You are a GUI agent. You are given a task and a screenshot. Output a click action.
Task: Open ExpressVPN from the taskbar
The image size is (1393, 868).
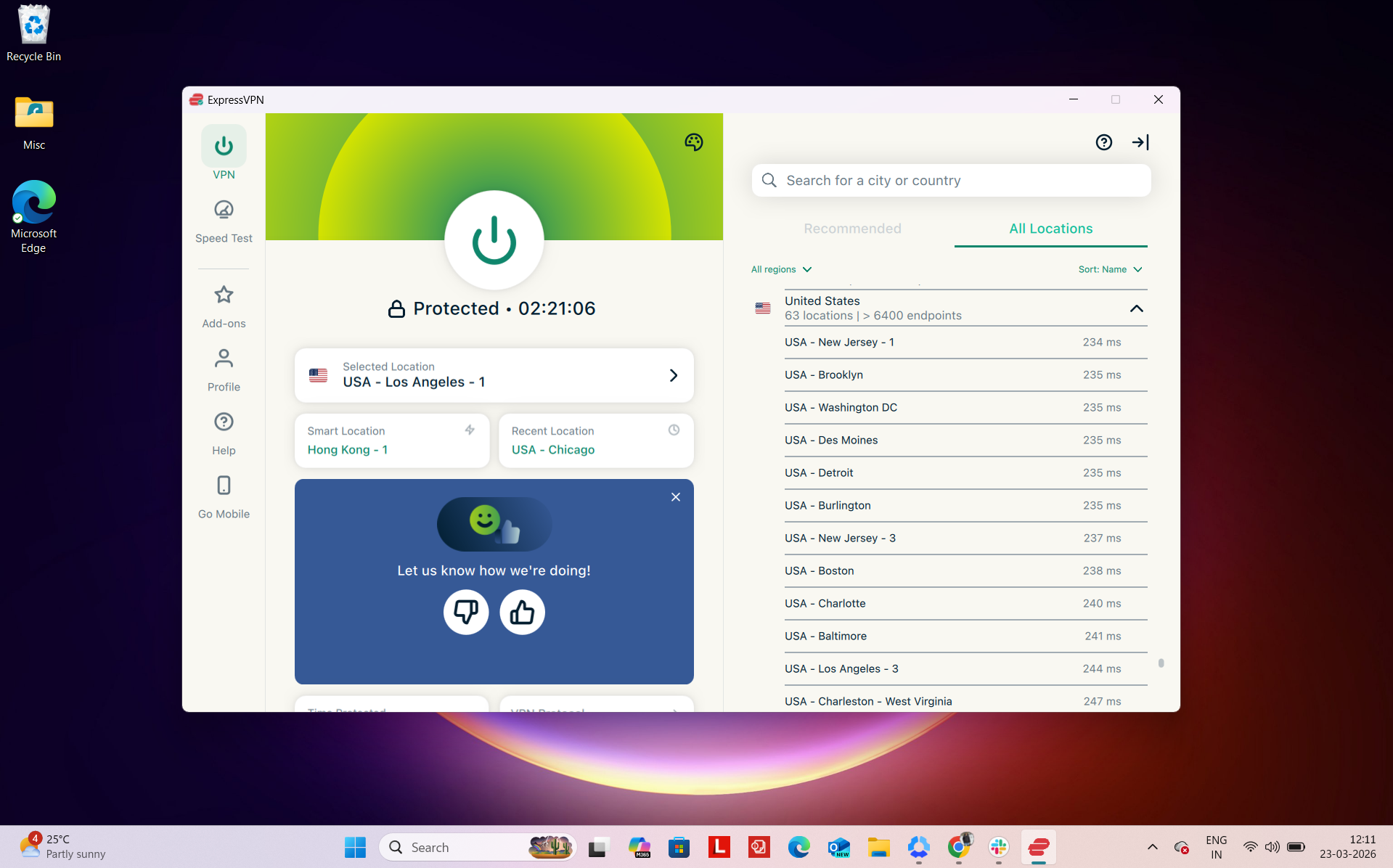pyautogui.click(x=1039, y=847)
